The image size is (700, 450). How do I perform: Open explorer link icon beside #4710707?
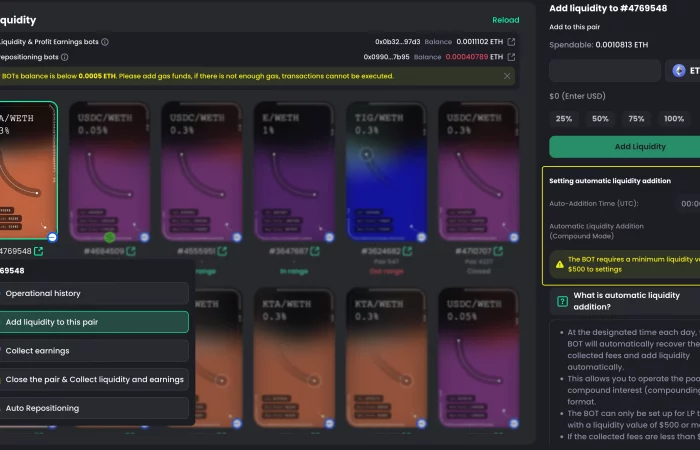pos(498,251)
